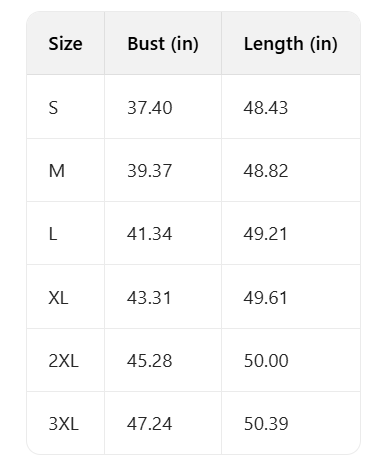Select the 3XL size cell
Image resolution: width=390 pixels, height=473 pixels.
click(x=64, y=424)
